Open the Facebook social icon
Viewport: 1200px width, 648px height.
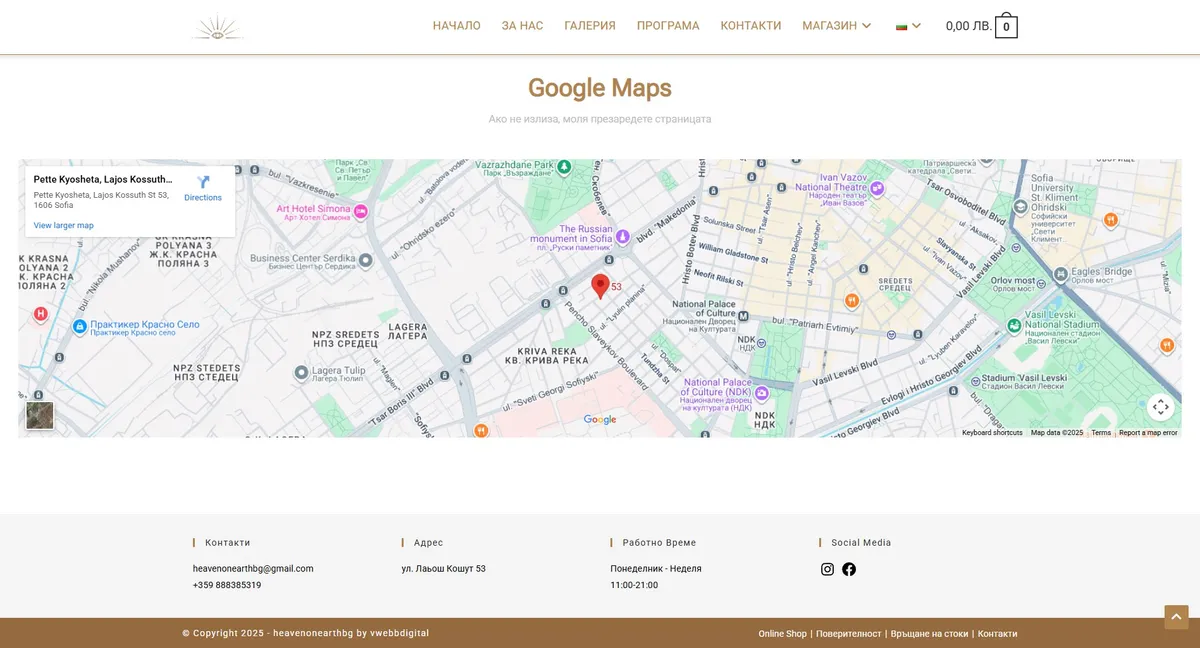point(849,569)
